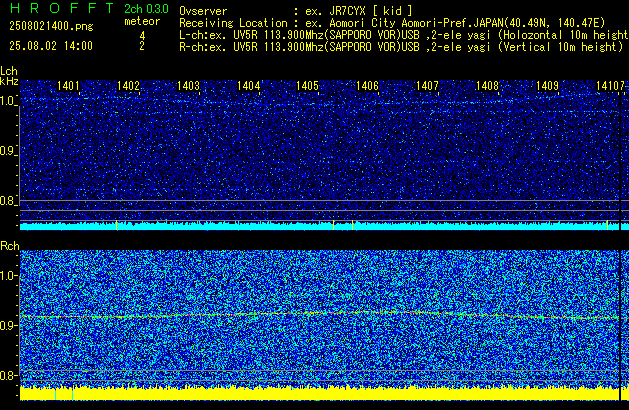Click the 1408 time marker
Screen dimensions: 629x410
click(x=487, y=86)
